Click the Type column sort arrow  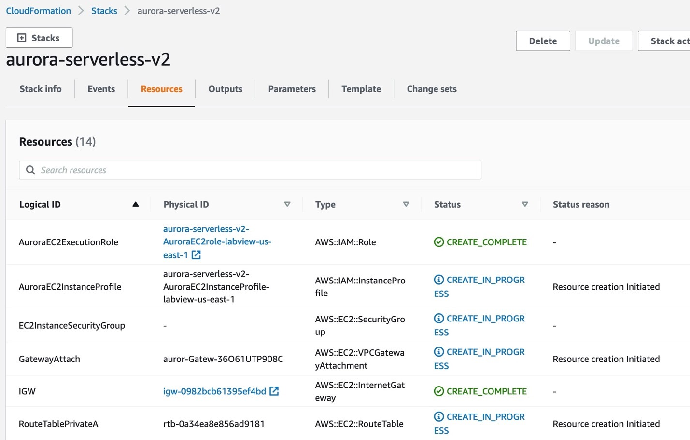[406, 204]
